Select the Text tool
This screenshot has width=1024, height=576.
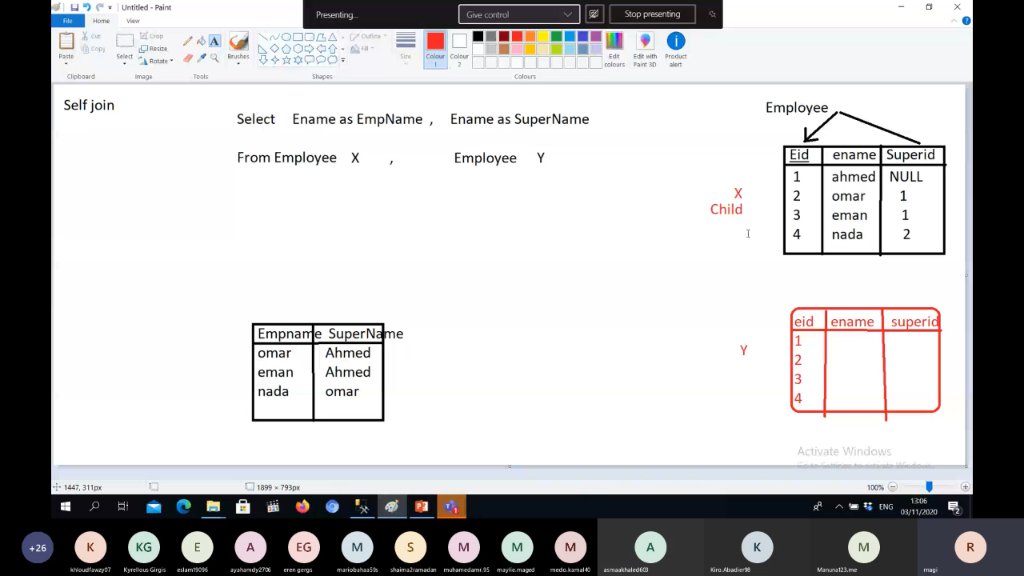tap(214, 41)
